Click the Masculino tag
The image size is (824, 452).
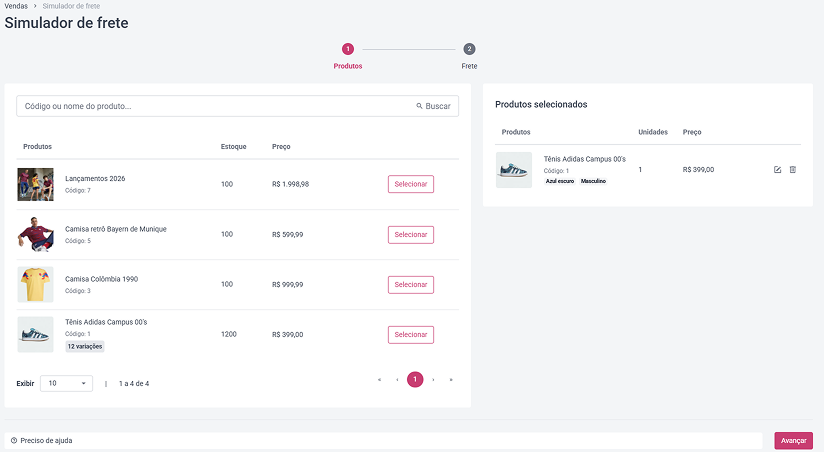pos(593,181)
